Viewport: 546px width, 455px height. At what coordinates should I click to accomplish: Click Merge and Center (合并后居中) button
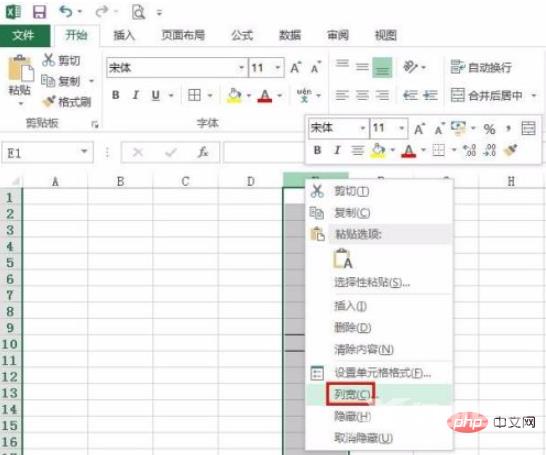486,95
